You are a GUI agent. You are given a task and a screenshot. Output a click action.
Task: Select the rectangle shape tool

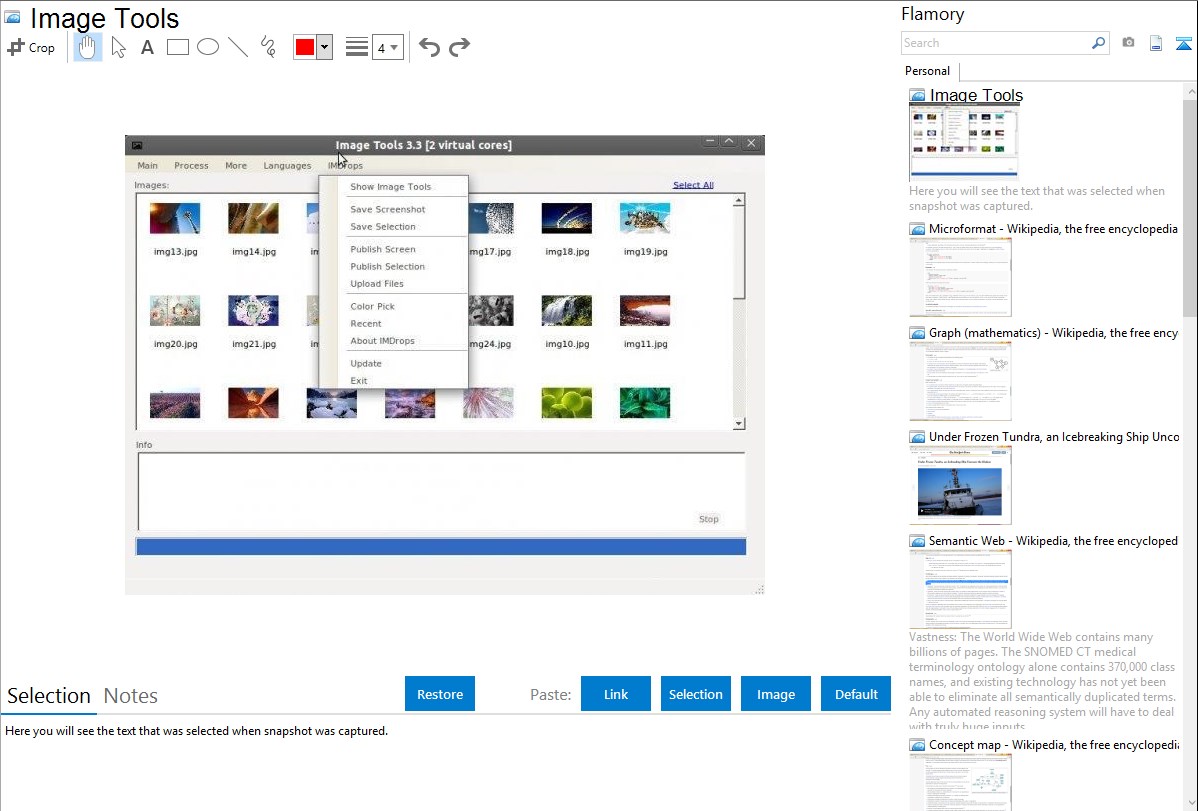tap(177, 47)
